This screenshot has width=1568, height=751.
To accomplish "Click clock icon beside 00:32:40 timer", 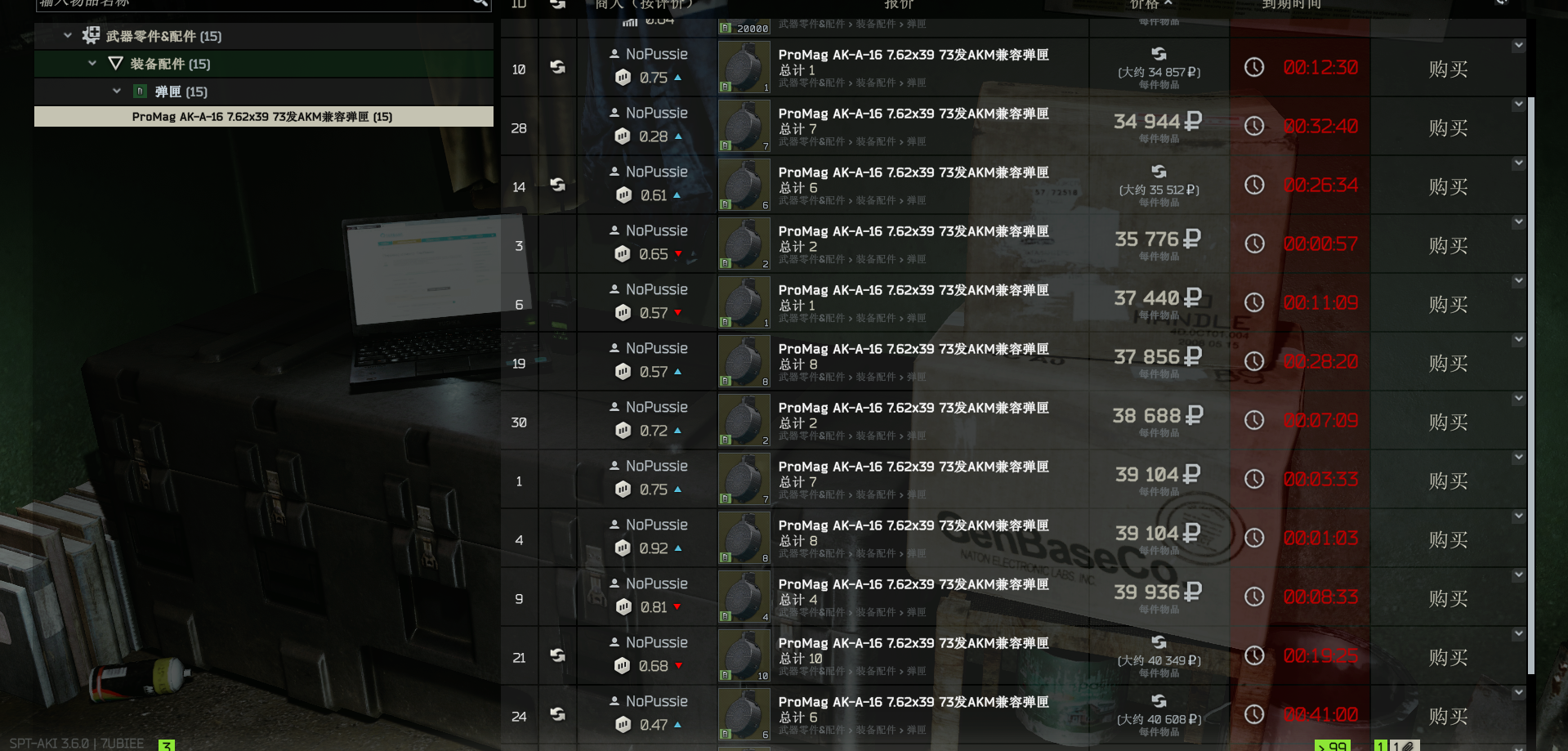I will tap(1254, 126).
